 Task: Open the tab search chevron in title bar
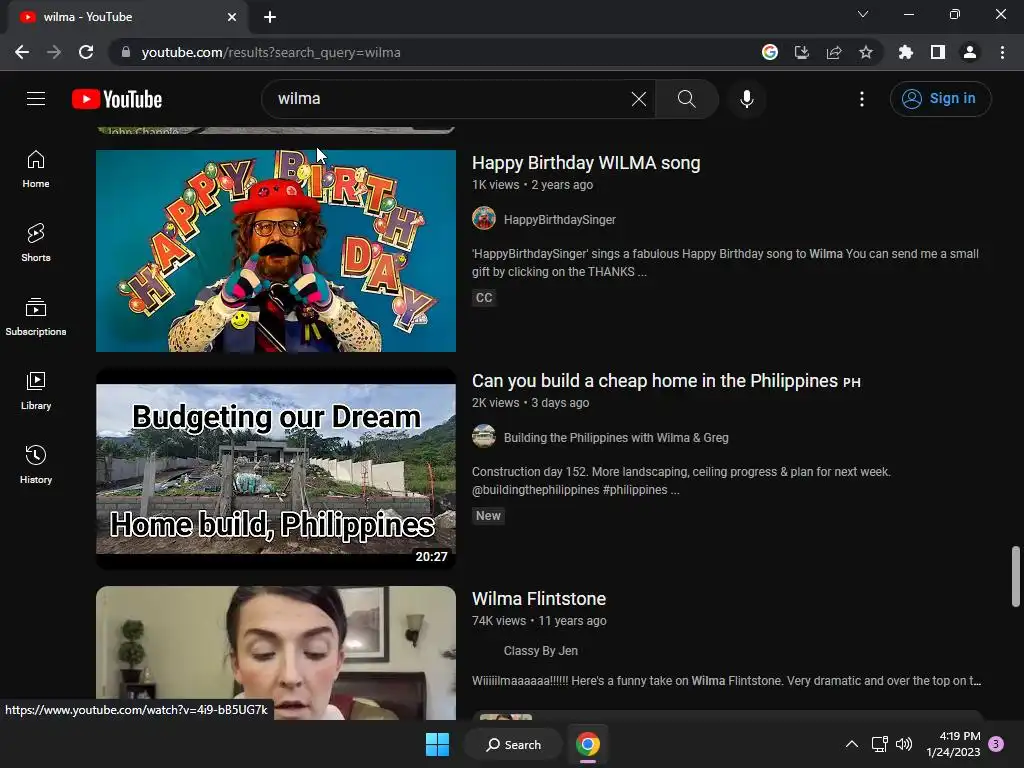click(863, 14)
